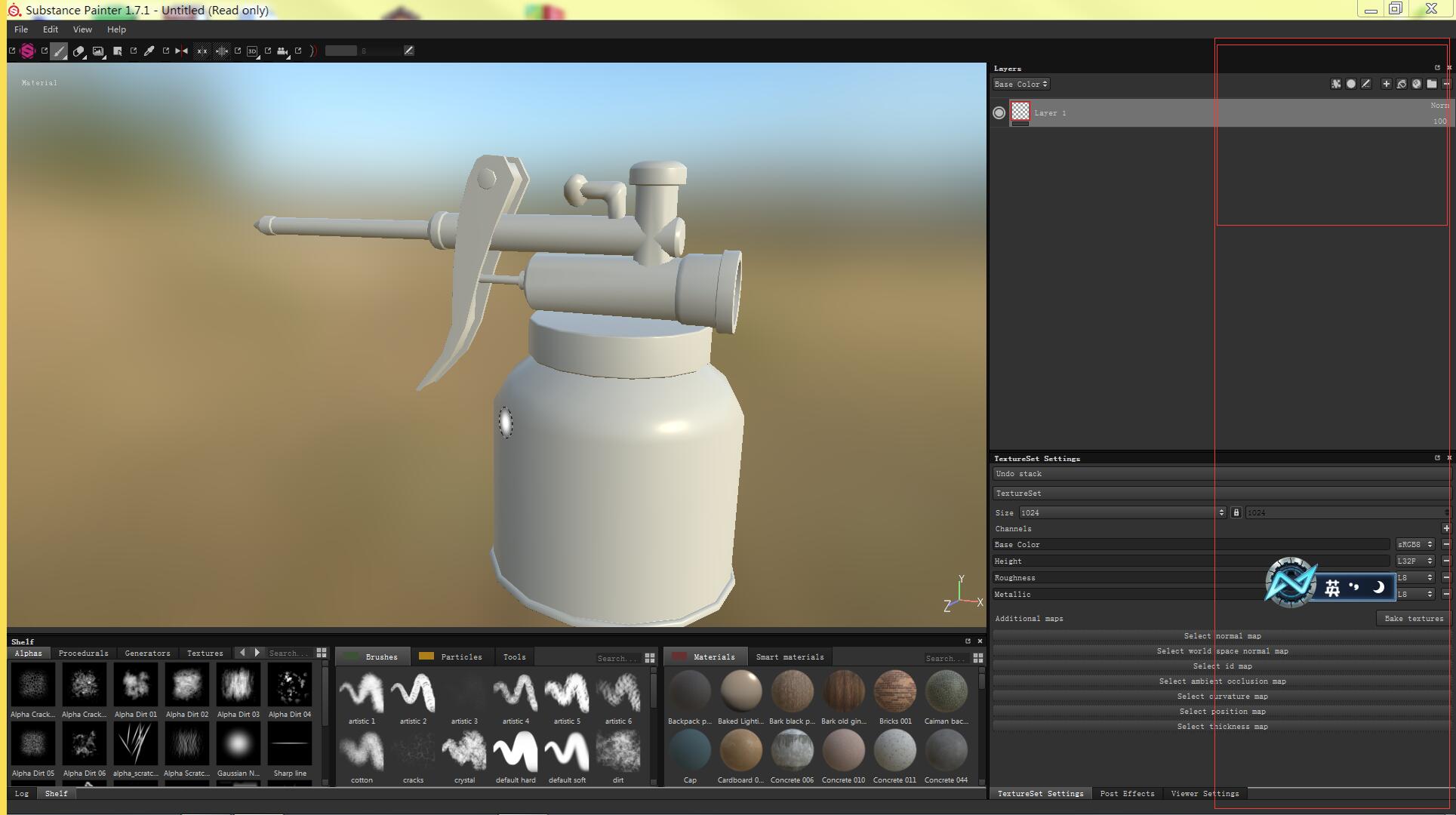
Task: Open the Base Color channel dropdown in Layers
Action: point(1020,84)
